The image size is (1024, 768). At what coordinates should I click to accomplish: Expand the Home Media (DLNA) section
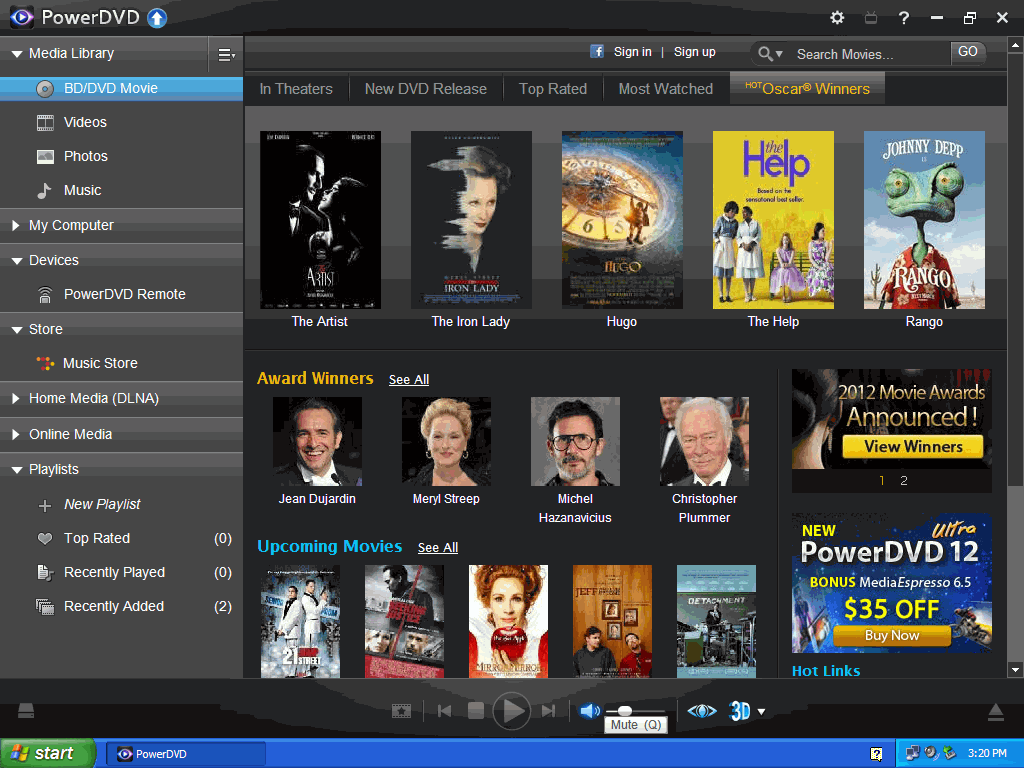coord(93,398)
